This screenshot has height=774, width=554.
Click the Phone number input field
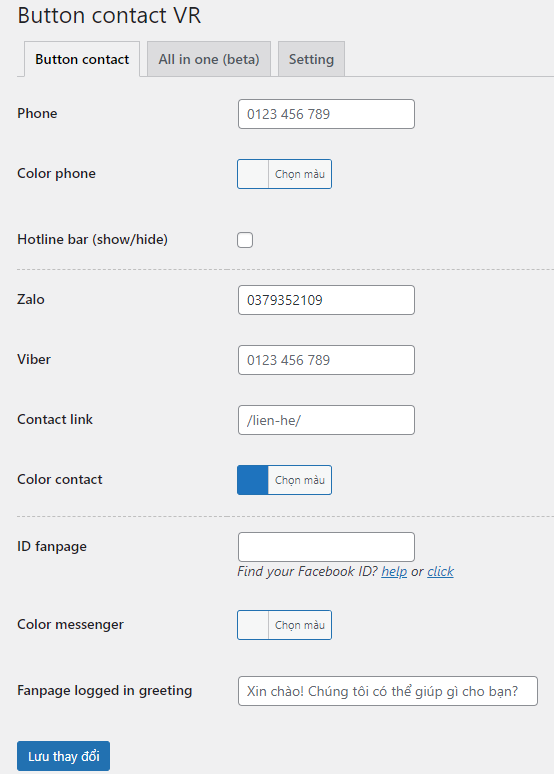(x=326, y=114)
